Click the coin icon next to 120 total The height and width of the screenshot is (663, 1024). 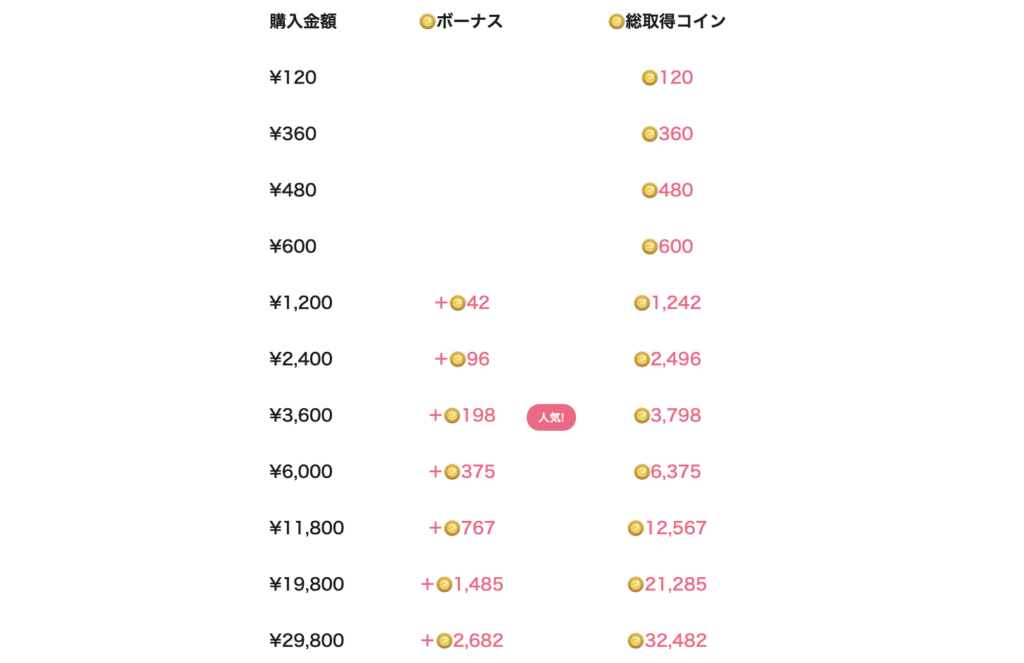pyautogui.click(x=649, y=78)
